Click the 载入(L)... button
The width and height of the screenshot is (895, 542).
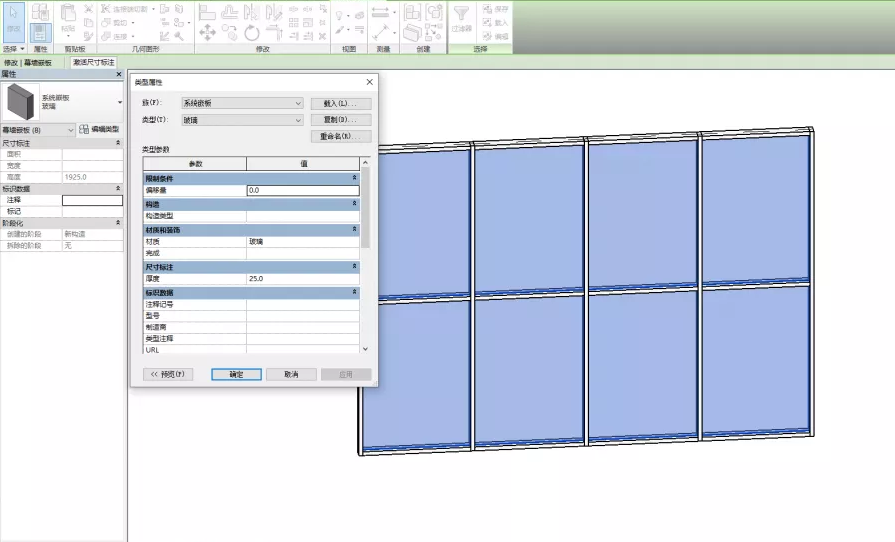[341, 103]
